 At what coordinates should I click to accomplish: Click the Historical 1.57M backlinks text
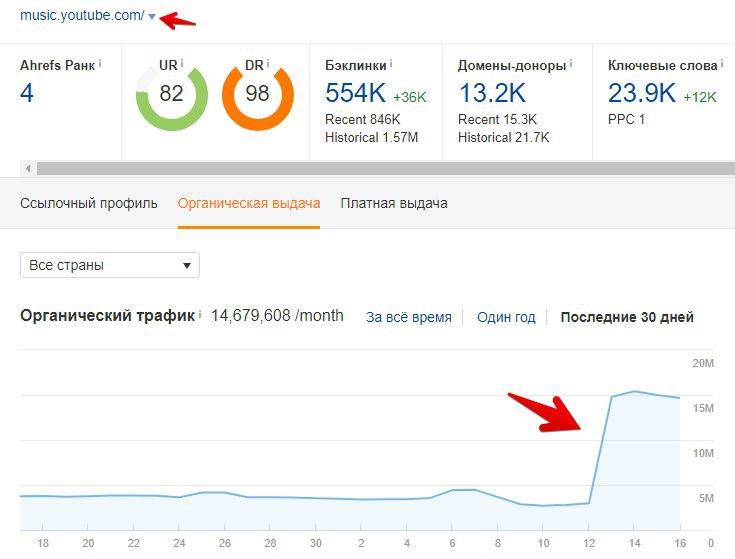[x=372, y=137]
